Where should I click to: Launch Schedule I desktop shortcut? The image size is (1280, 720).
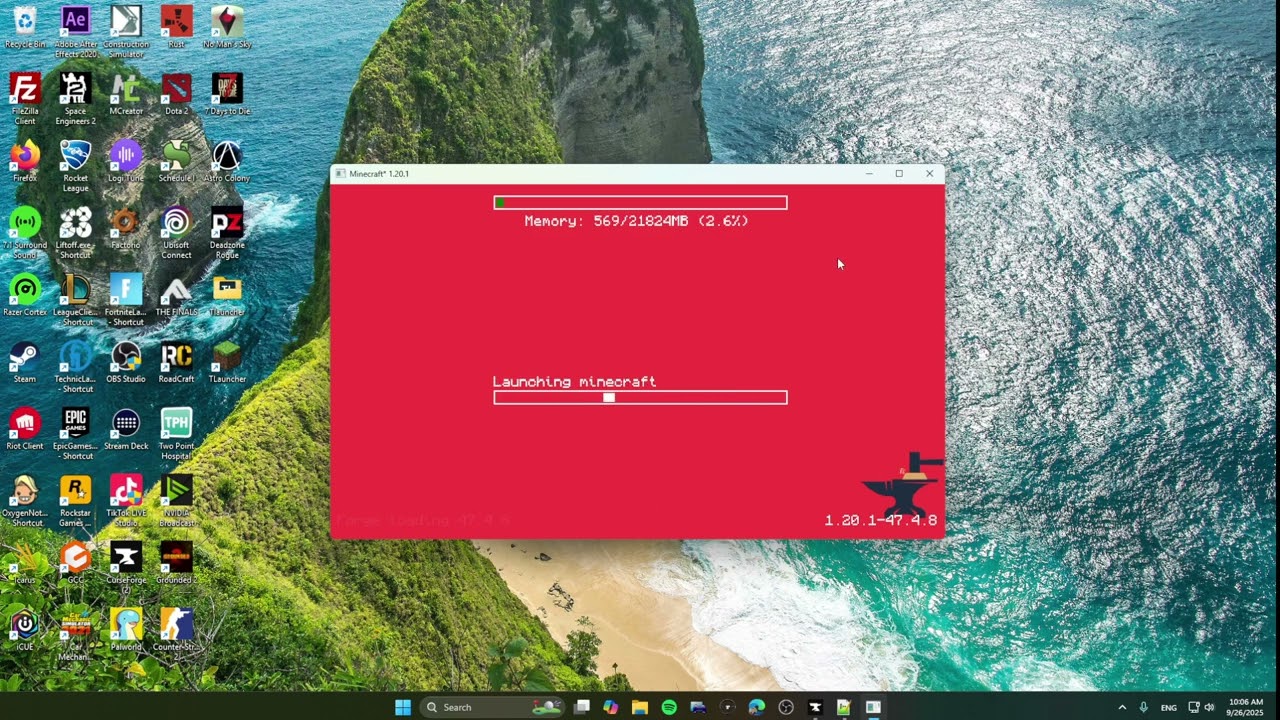(176, 161)
